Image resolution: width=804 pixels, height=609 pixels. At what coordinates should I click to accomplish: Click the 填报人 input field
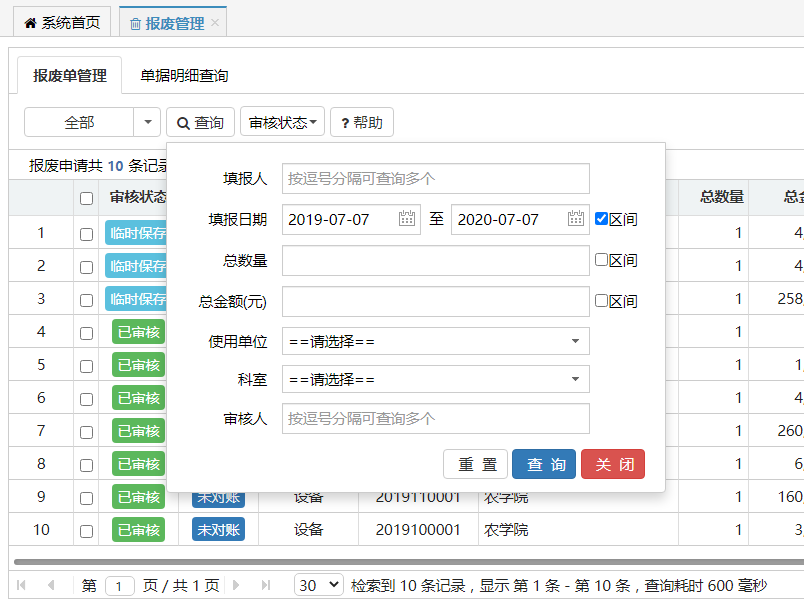pyautogui.click(x=435, y=178)
